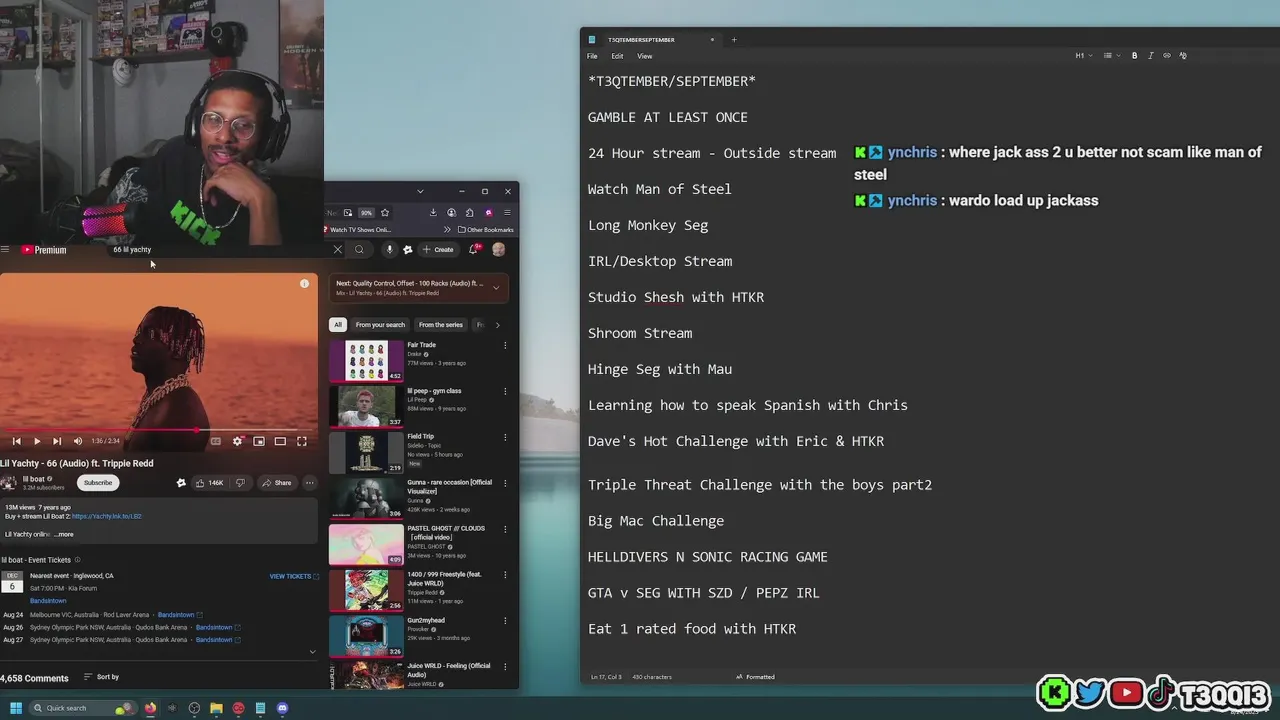Open View menu in Notepad
Viewport: 1280px width, 720px height.
(x=645, y=56)
